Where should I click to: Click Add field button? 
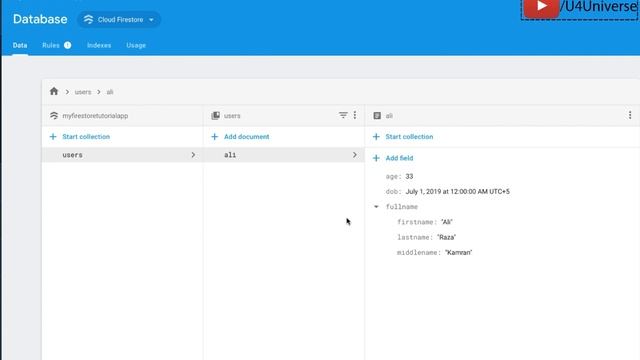[x=399, y=158]
